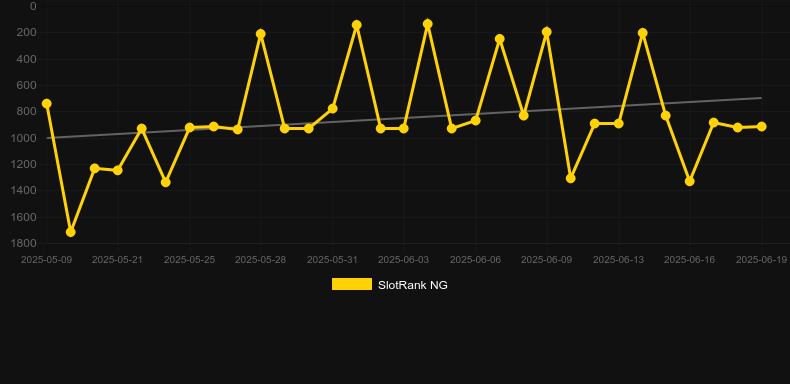The height and width of the screenshot is (384, 790).
Task: Select the data point at 2025-05-25
Action: (189, 127)
